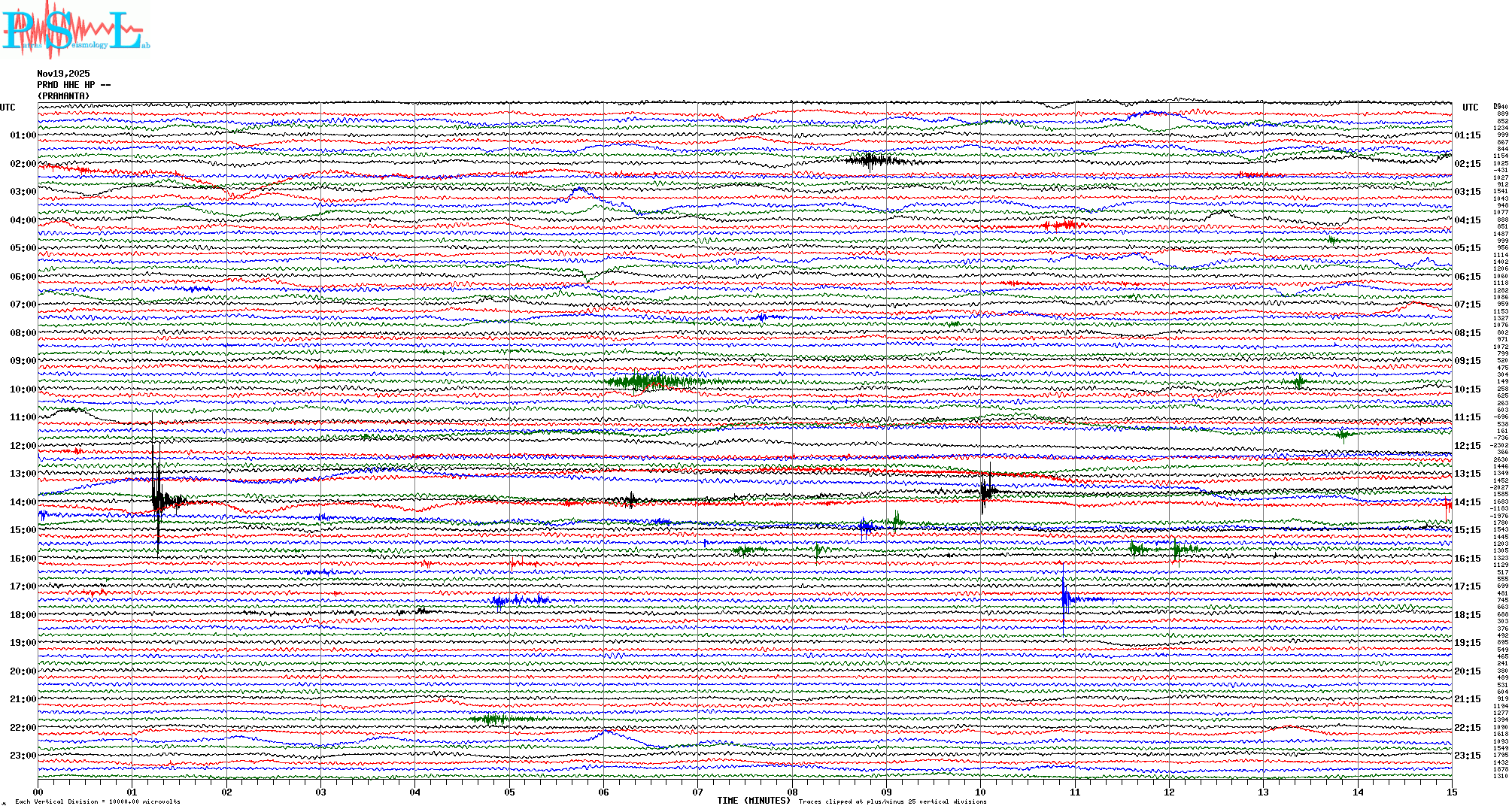The height and width of the screenshot is (812, 1512).
Task: Click the left UTC axis header
Action: tap(8, 108)
